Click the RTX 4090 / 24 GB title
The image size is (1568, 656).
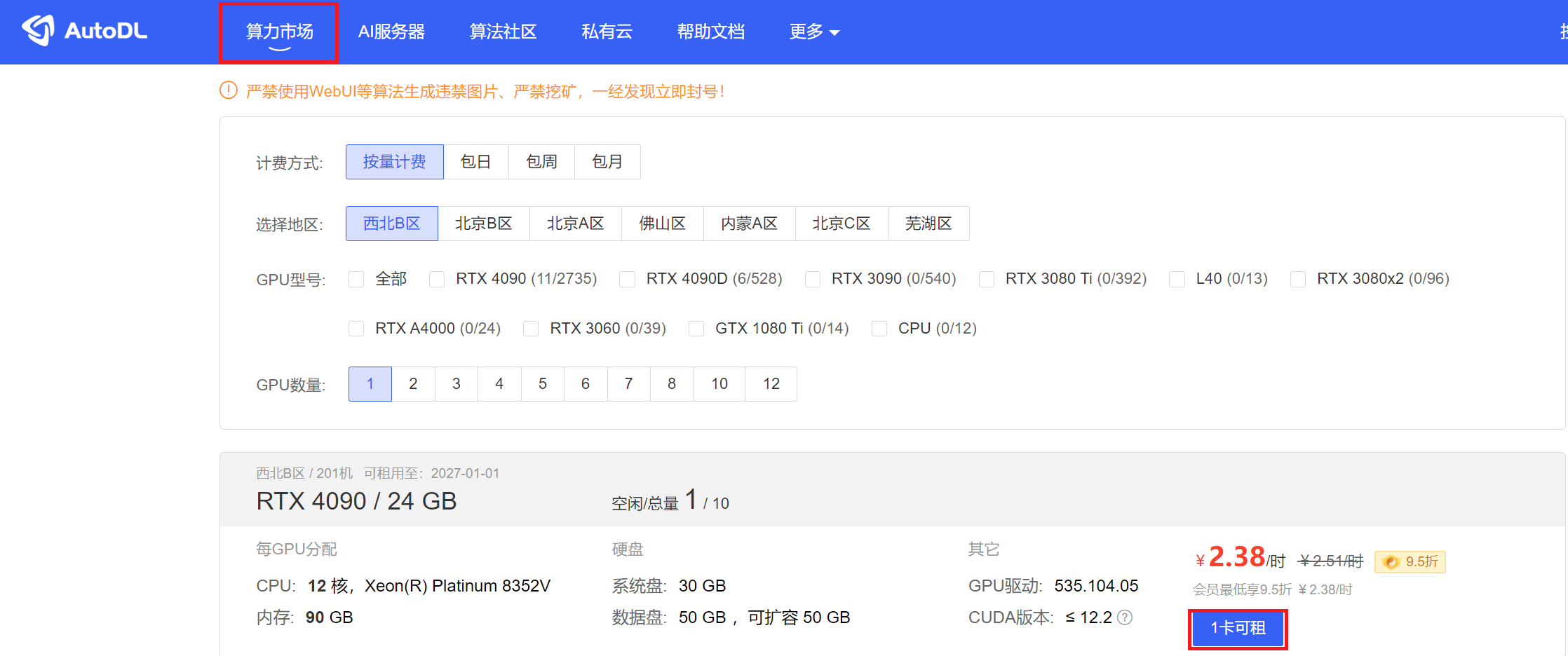(356, 501)
